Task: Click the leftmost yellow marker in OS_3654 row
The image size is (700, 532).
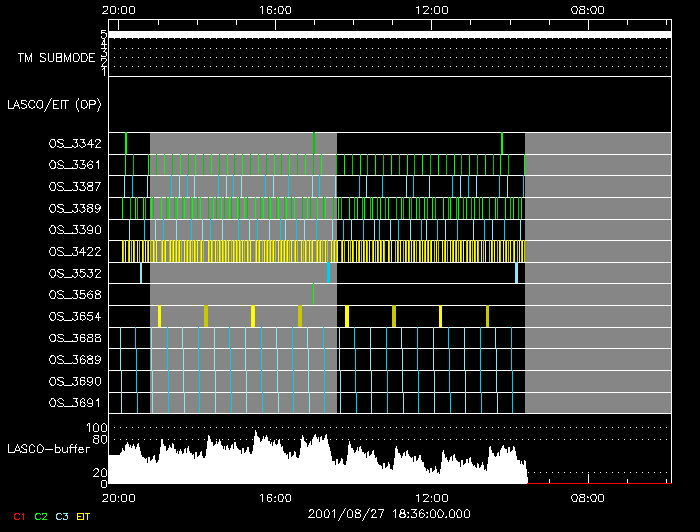Action: (159, 316)
